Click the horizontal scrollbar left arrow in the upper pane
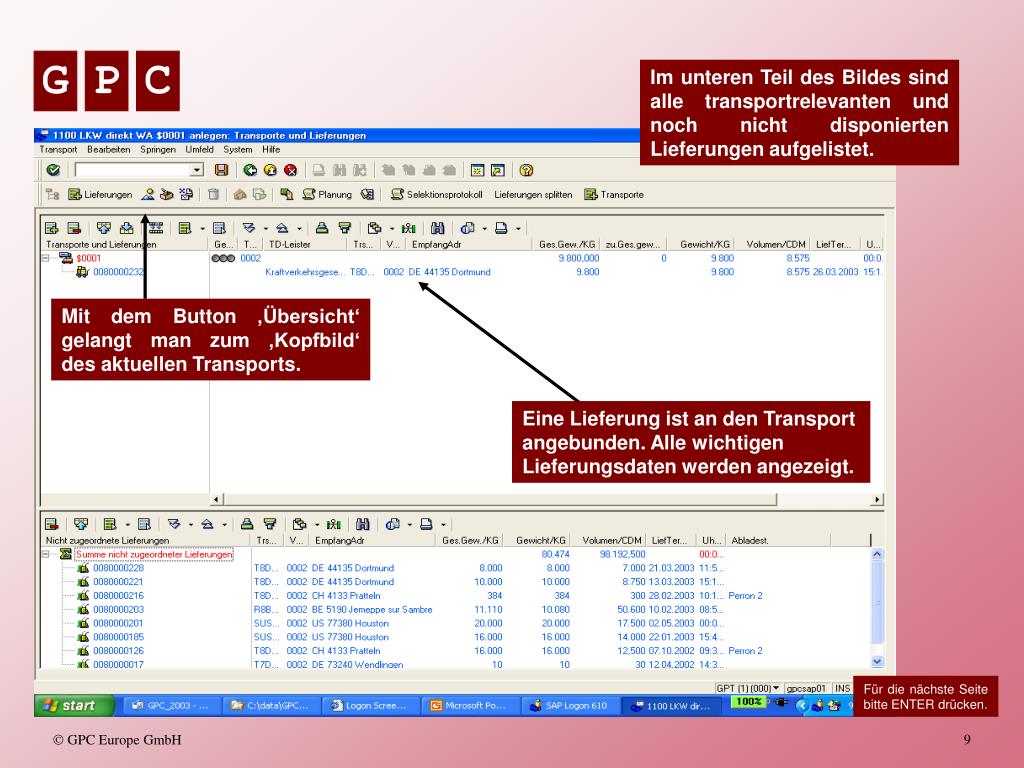This screenshot has height=768, width=1024. (x=216, y=500)
